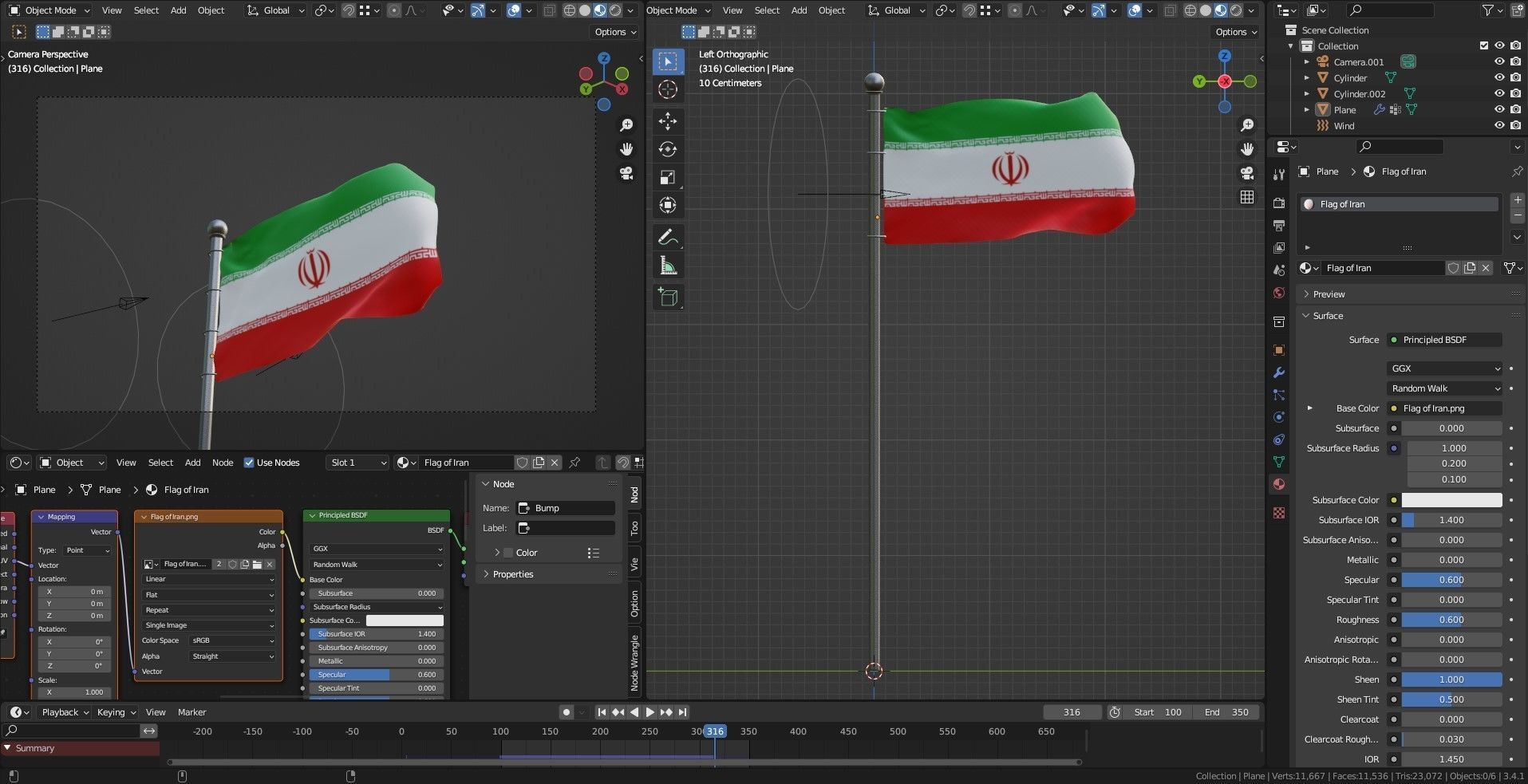Toggle use preview range clock icon
This screenshot has width=1528, height=784.
coord(1115,712)
